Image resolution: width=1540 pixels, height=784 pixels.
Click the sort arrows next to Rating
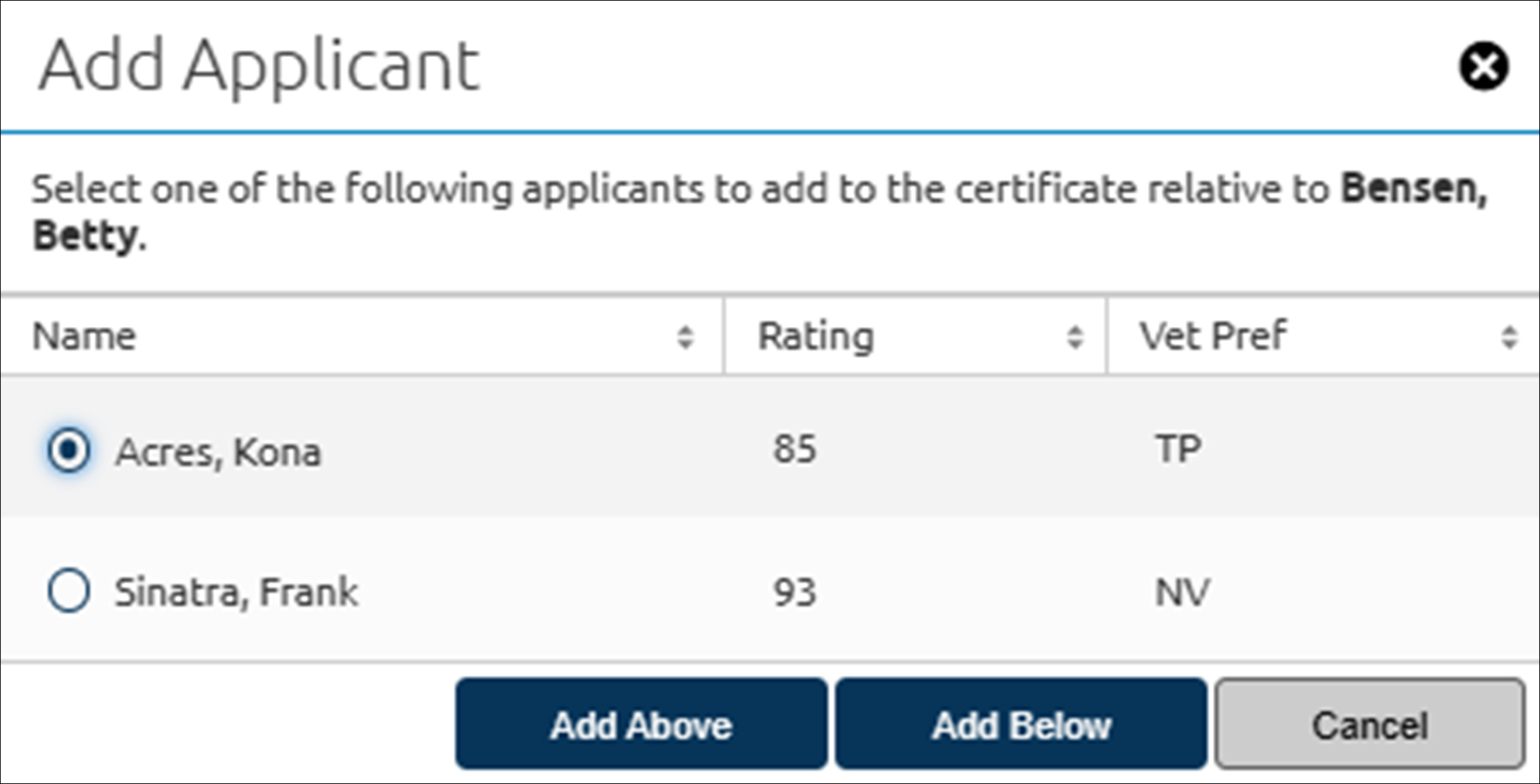pyautogui.click(x=1074, y=335)
